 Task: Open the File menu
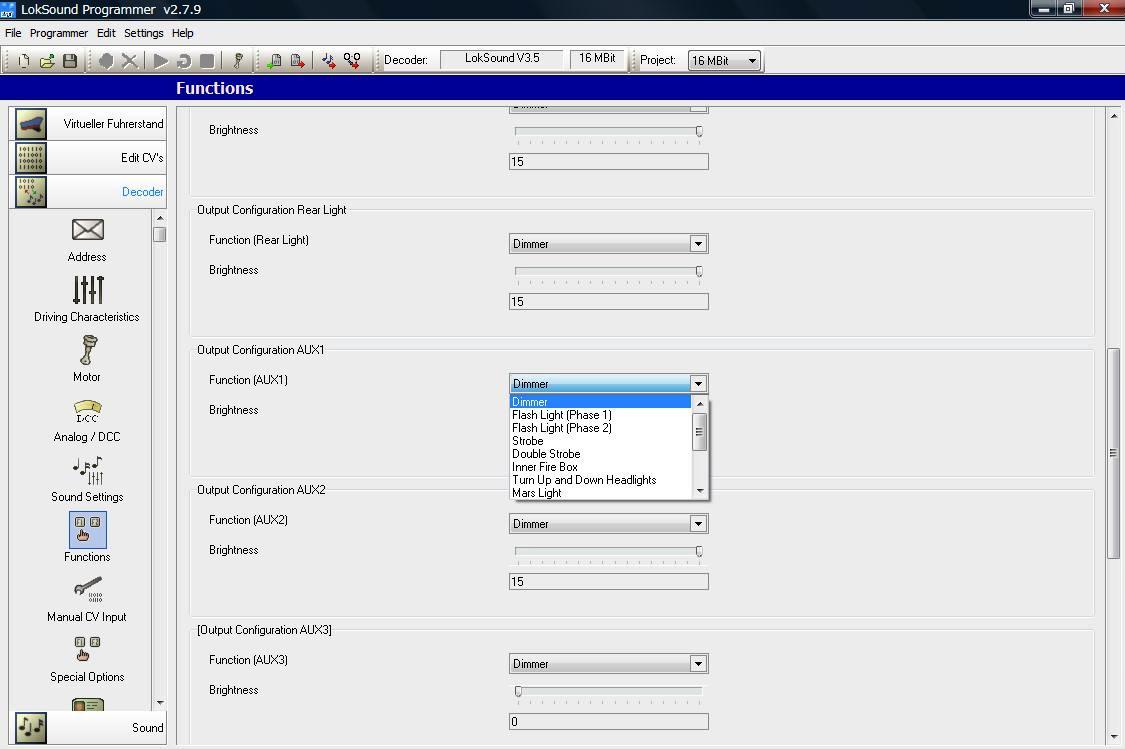tap(13, 33)
